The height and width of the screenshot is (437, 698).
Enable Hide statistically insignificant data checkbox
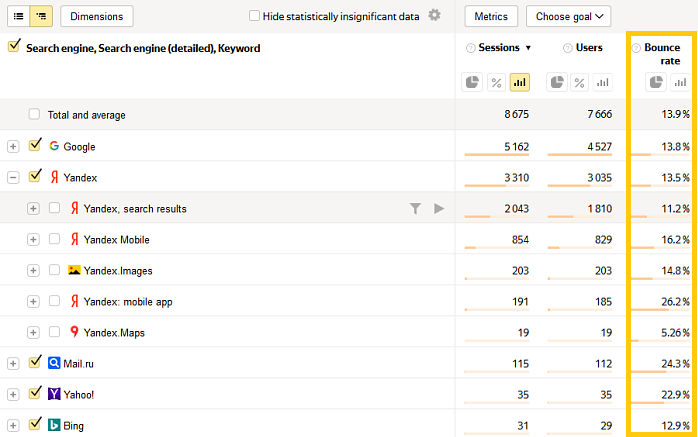(254, 16)
